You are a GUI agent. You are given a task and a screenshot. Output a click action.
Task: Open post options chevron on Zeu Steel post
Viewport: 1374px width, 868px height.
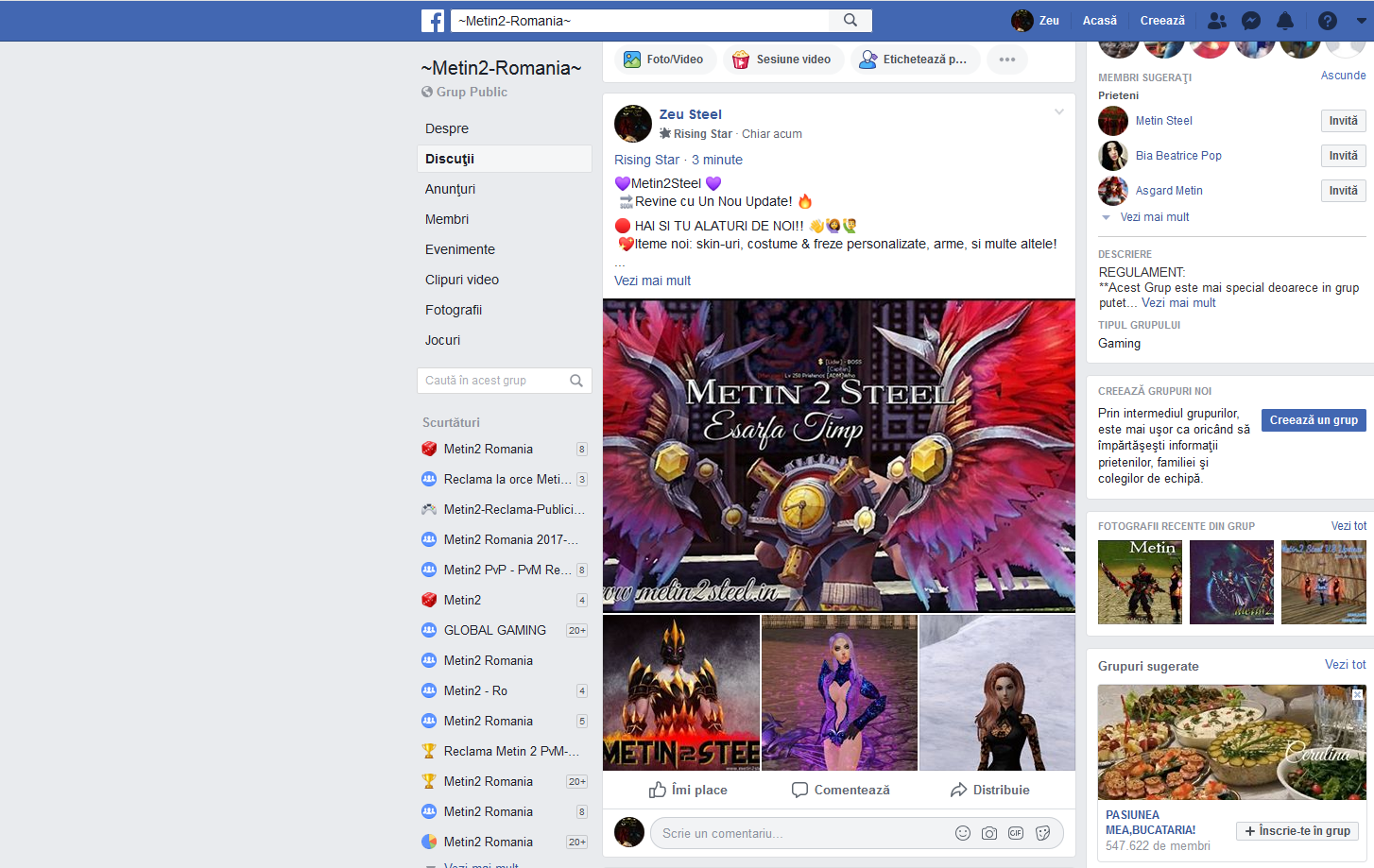pyautogui.click(x=1059, y=111)
